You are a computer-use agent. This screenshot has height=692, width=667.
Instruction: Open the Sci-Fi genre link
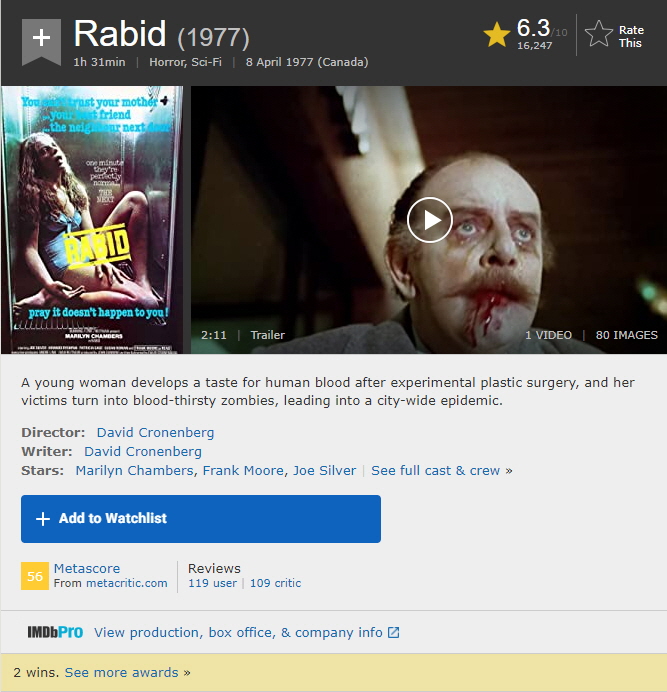tap(207, 62)
